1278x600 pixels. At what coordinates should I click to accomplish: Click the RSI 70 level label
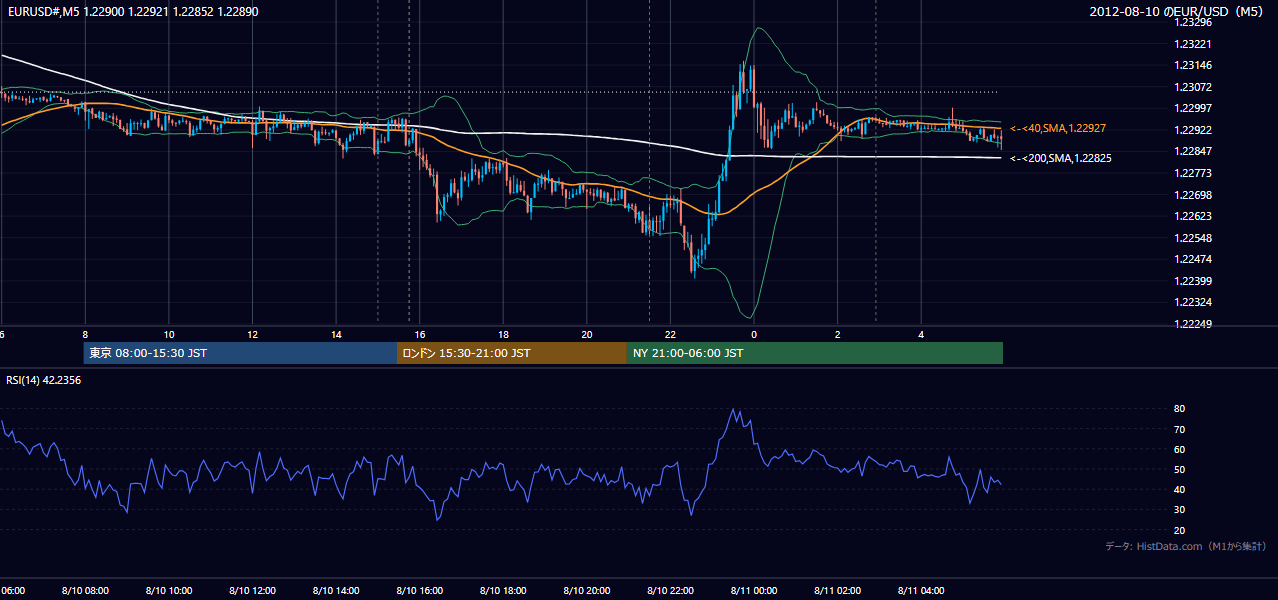[1180, 429]
